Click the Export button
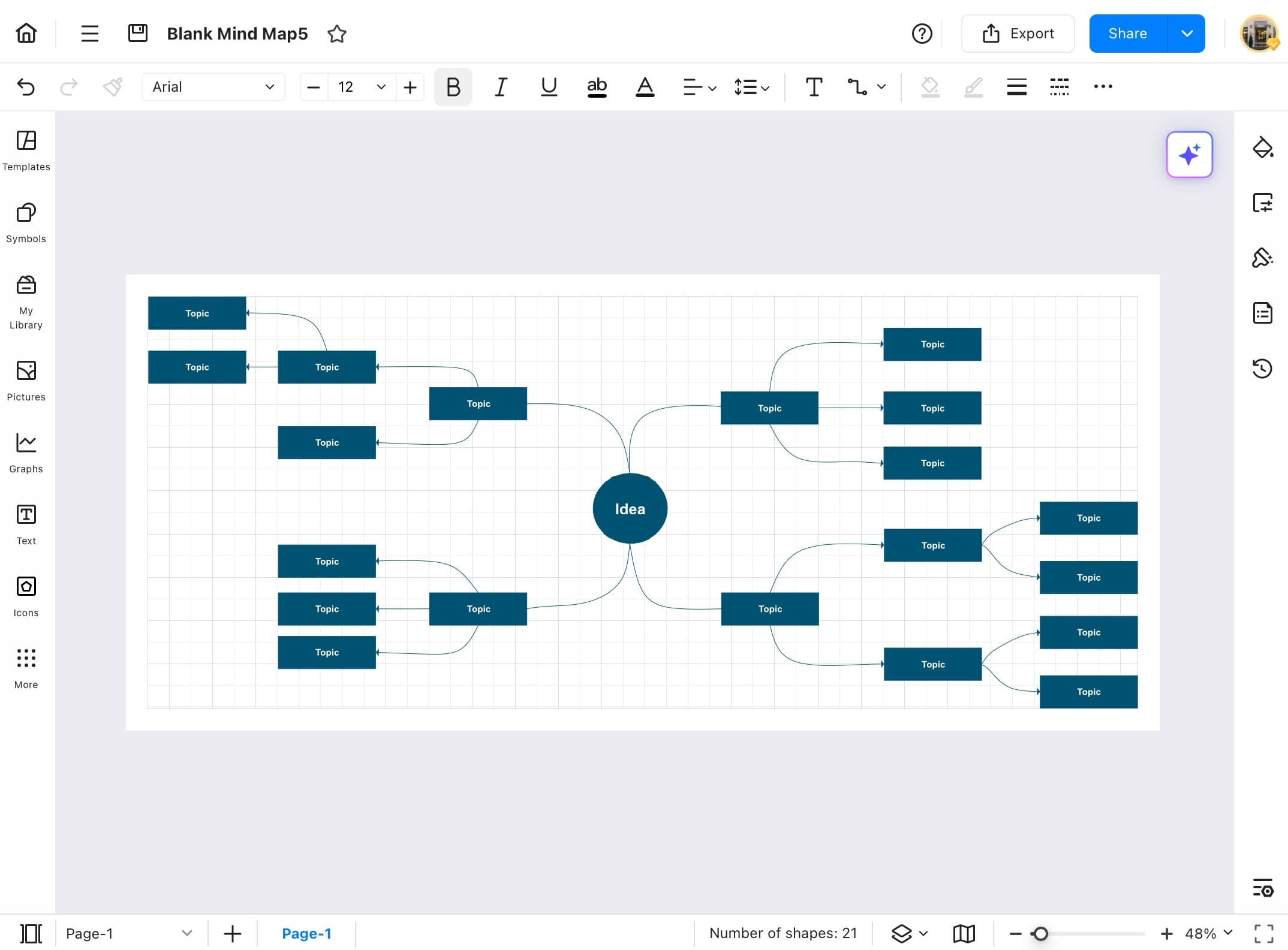This screenshot has width=1288, height=950. [1018, 34]
